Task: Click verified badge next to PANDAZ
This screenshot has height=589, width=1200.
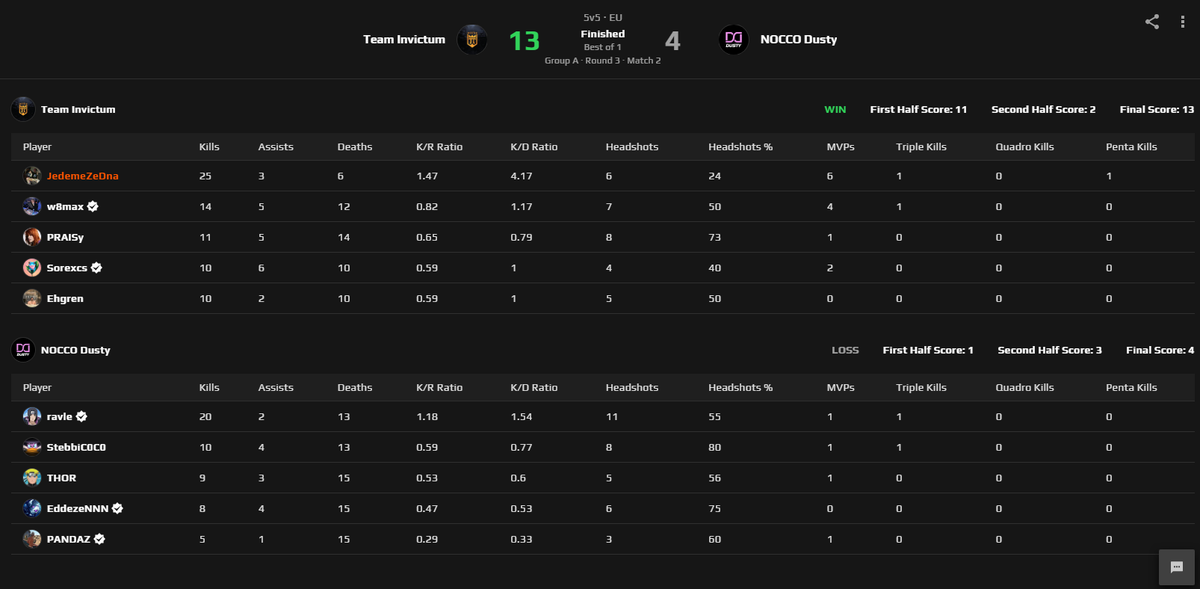Action: coord(100,539)
